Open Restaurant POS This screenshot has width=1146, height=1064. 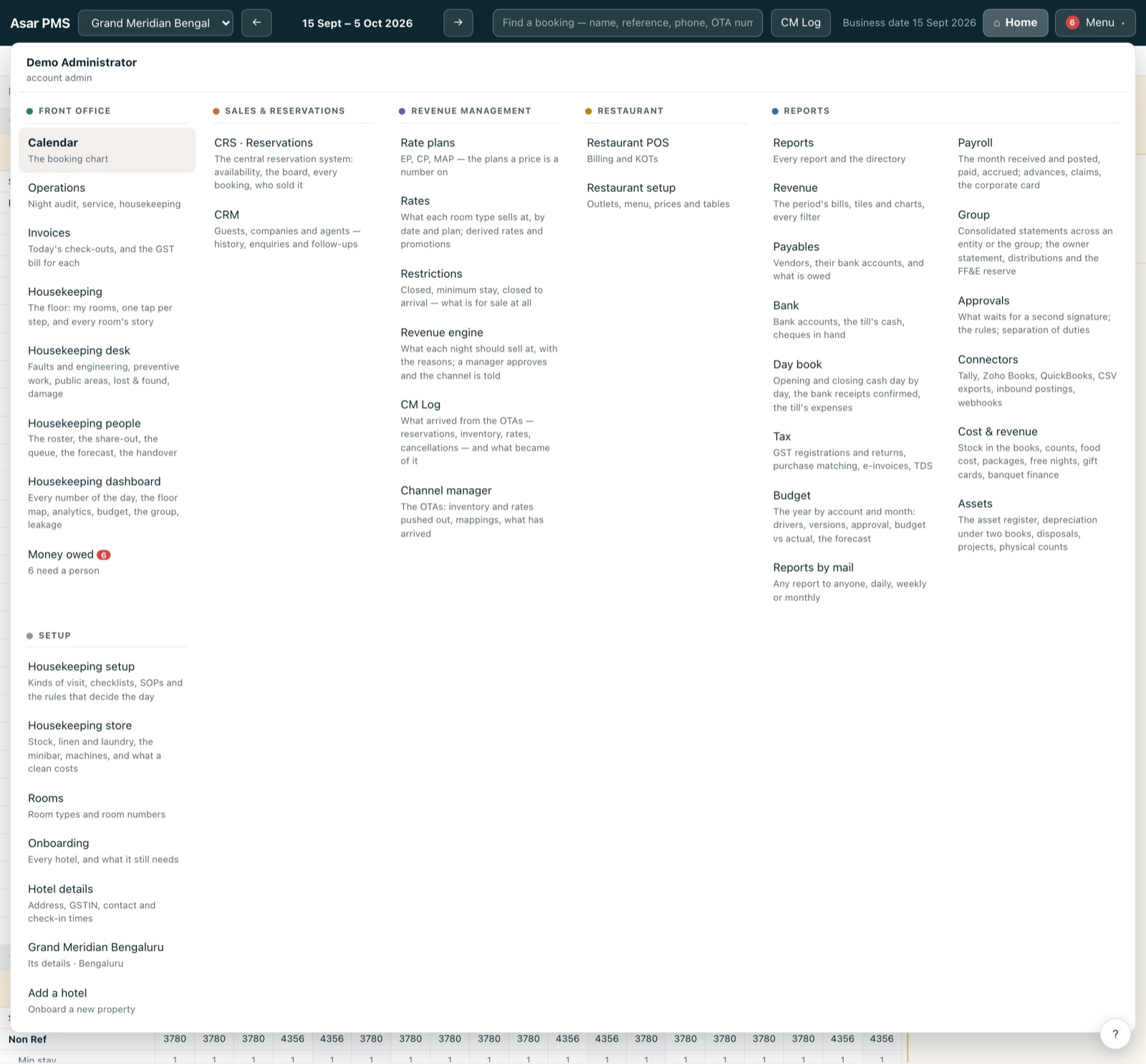point(666,150)
